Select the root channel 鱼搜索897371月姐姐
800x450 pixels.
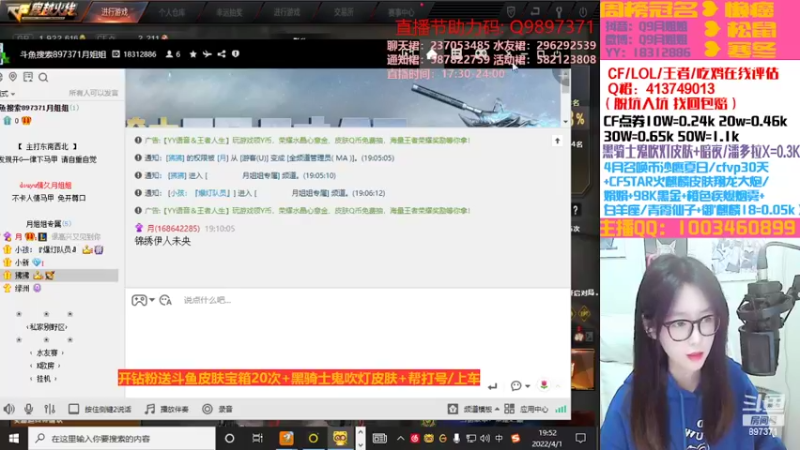39,108
